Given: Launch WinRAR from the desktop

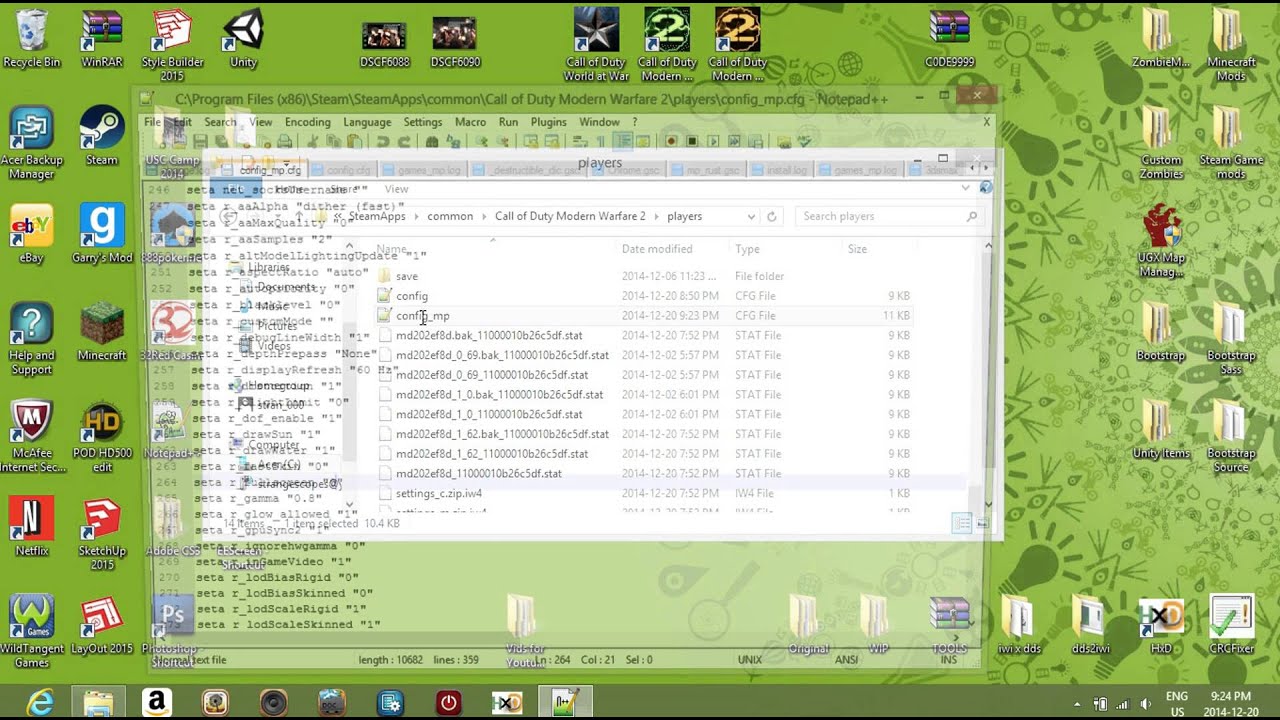Looking at the screenshot, I should click(102, 38).
